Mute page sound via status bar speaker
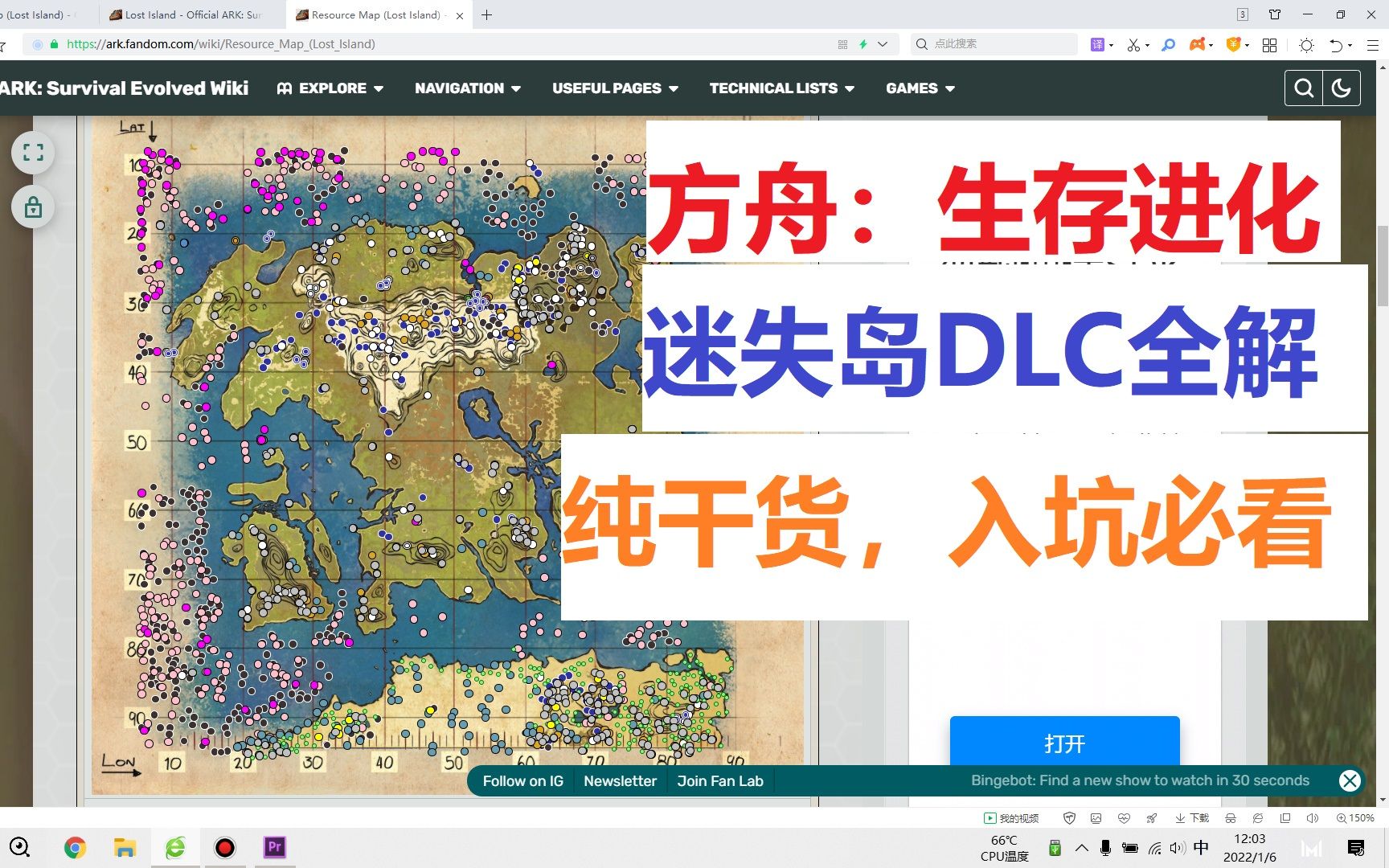The height and width of the screenshot is (868, 1389). [x=1313, y=818]
